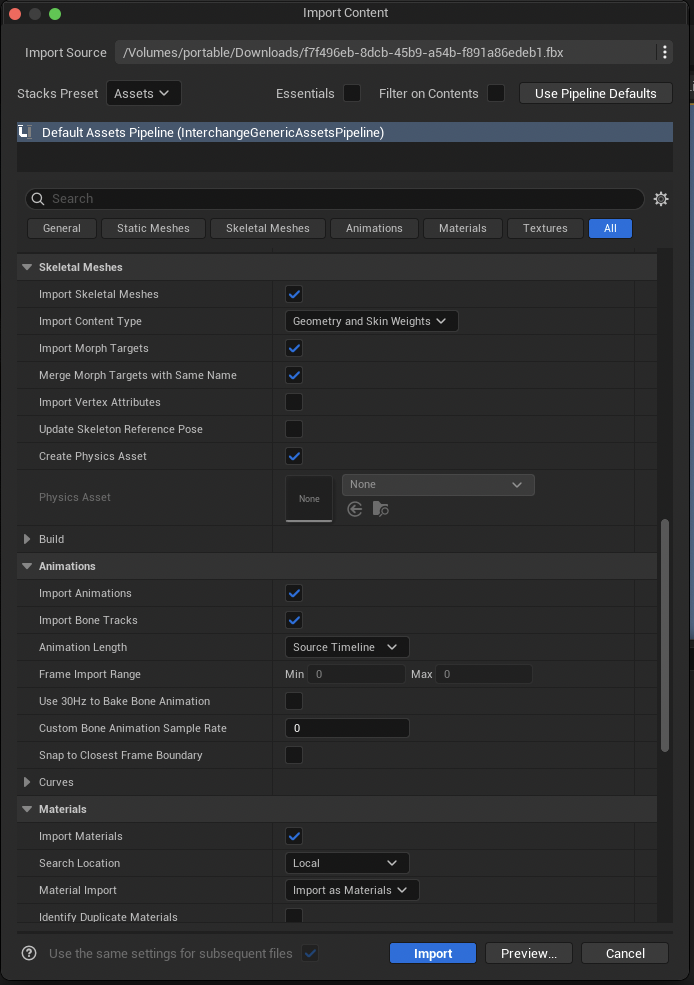Click the magnifier icon in the search field
Image resolution: width=694 pixels, height=985 pixels.
[x=38, y=199]
